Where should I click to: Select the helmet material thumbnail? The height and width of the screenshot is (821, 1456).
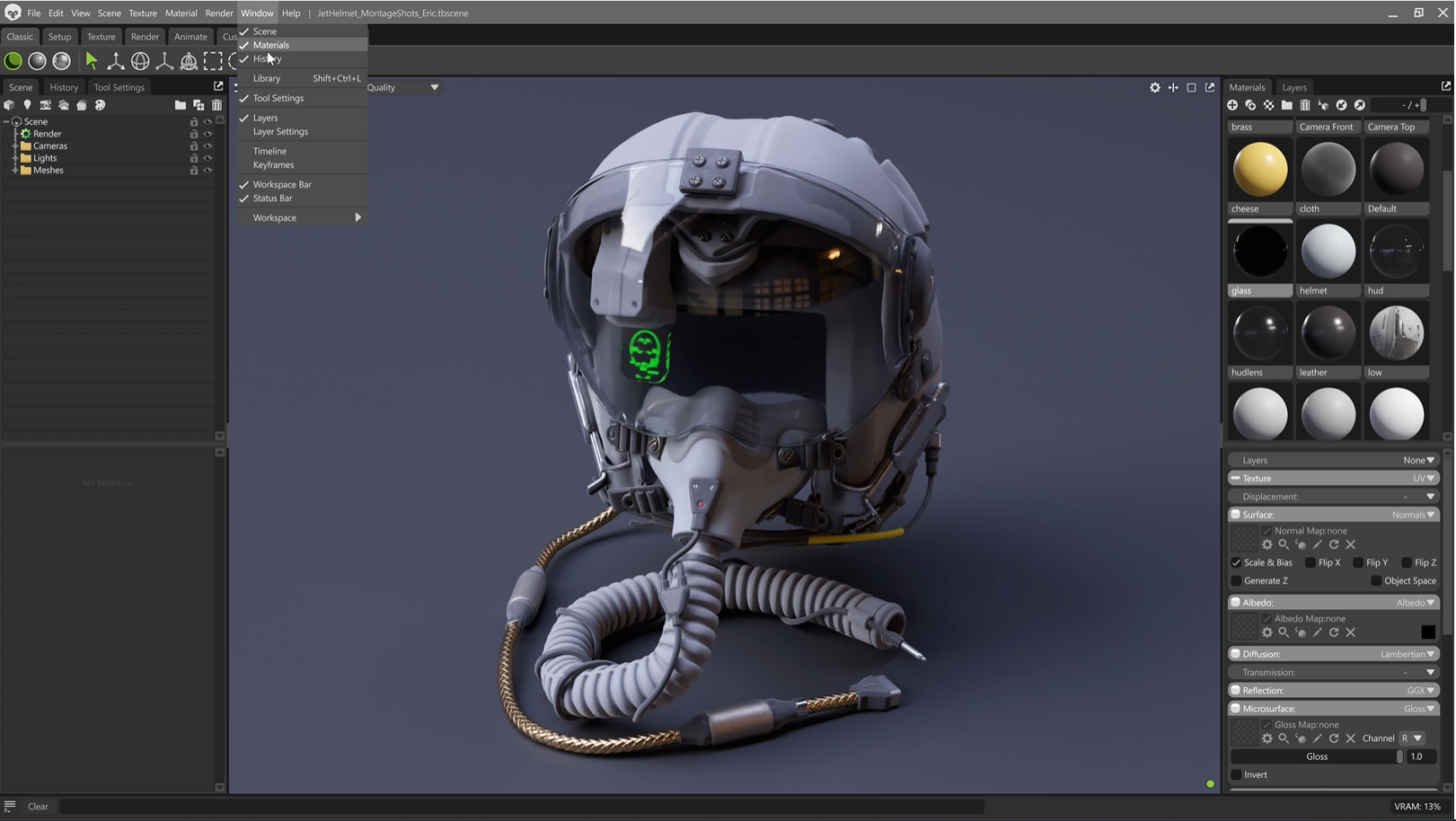pos(1328,252)
